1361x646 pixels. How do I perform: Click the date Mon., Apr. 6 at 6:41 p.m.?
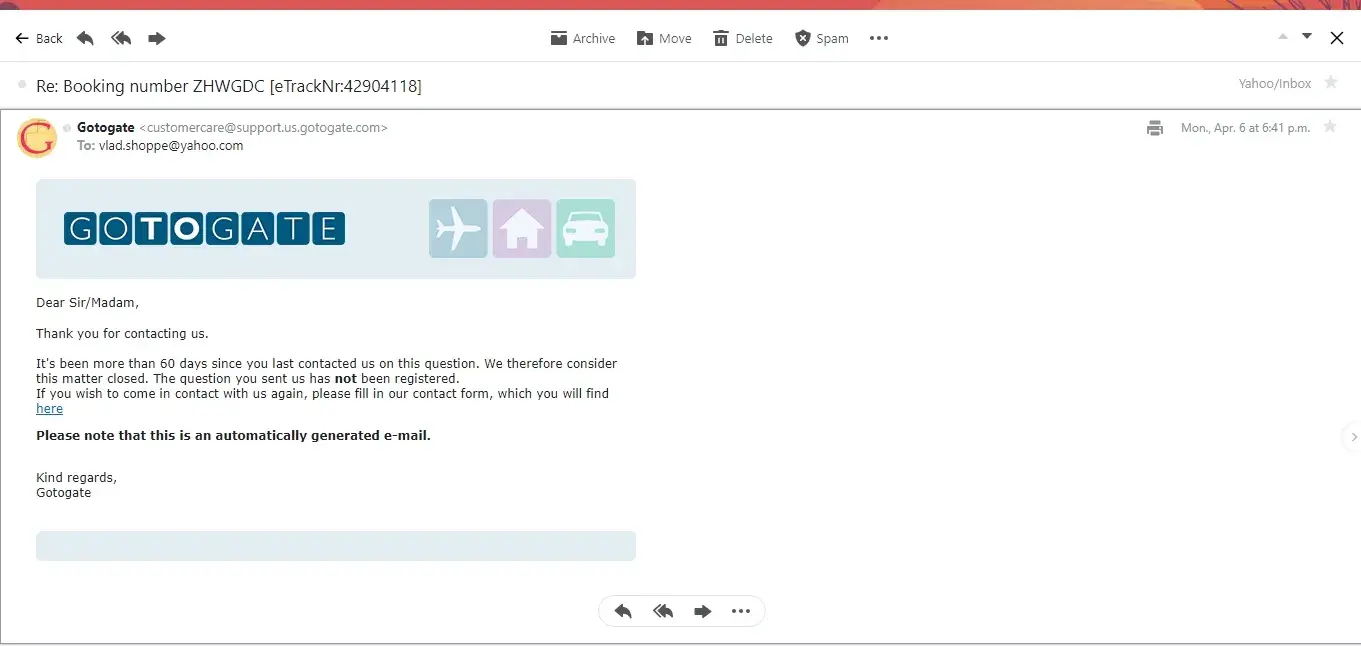1245,128
